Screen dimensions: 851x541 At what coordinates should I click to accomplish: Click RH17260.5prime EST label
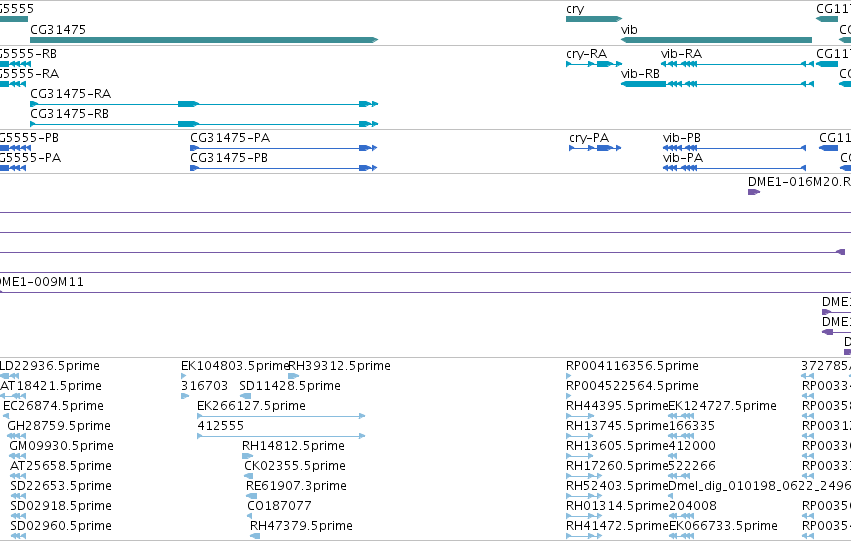(x=617, y=466)
